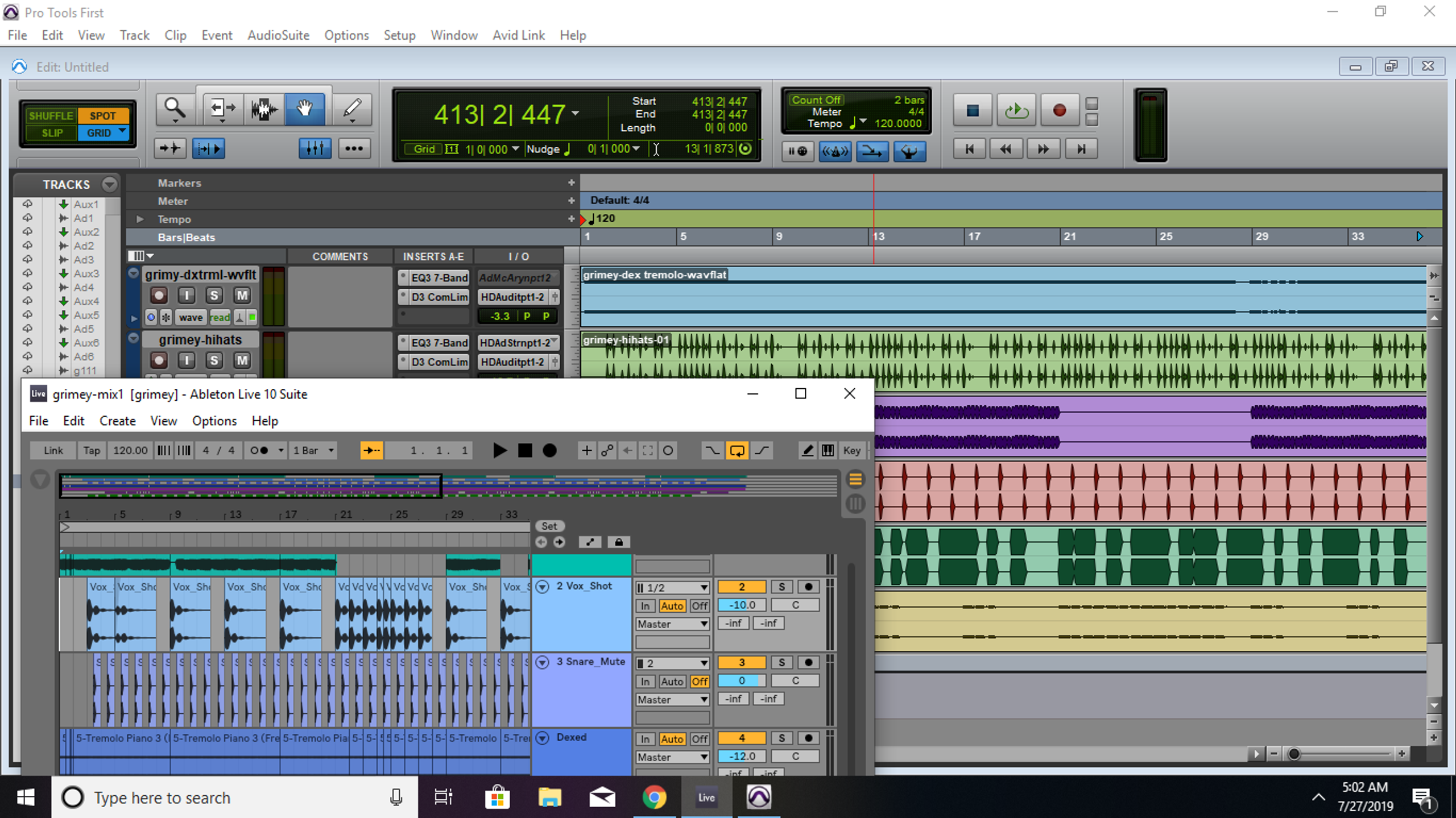Open the Pro Tools grid value dropdown

tap(515, 149)
